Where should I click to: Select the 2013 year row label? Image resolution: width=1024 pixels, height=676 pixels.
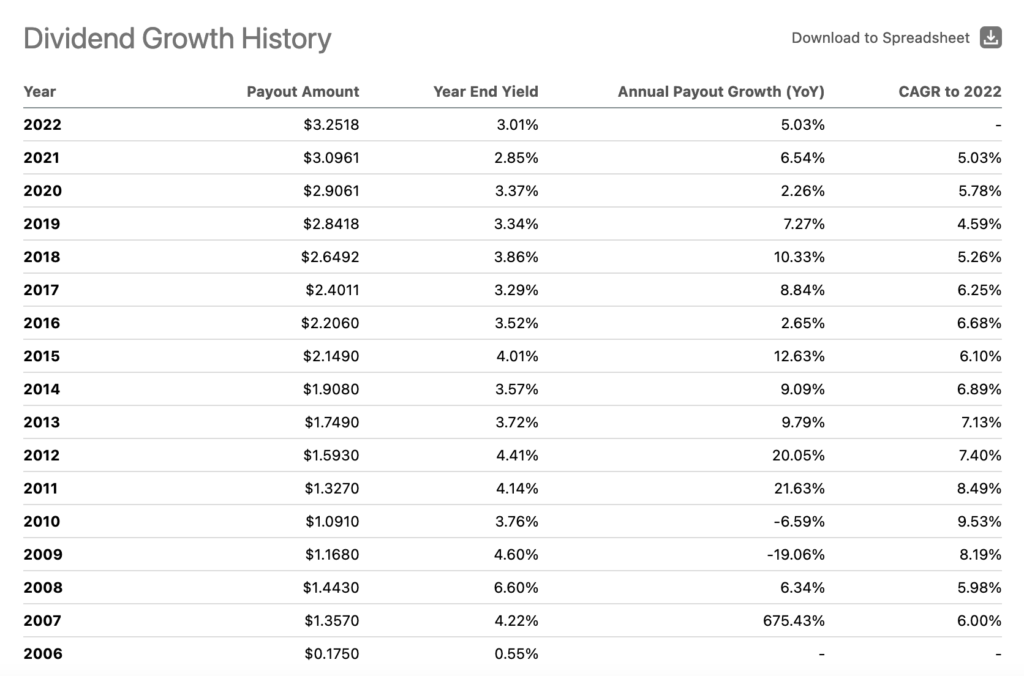tap(42, 422)
